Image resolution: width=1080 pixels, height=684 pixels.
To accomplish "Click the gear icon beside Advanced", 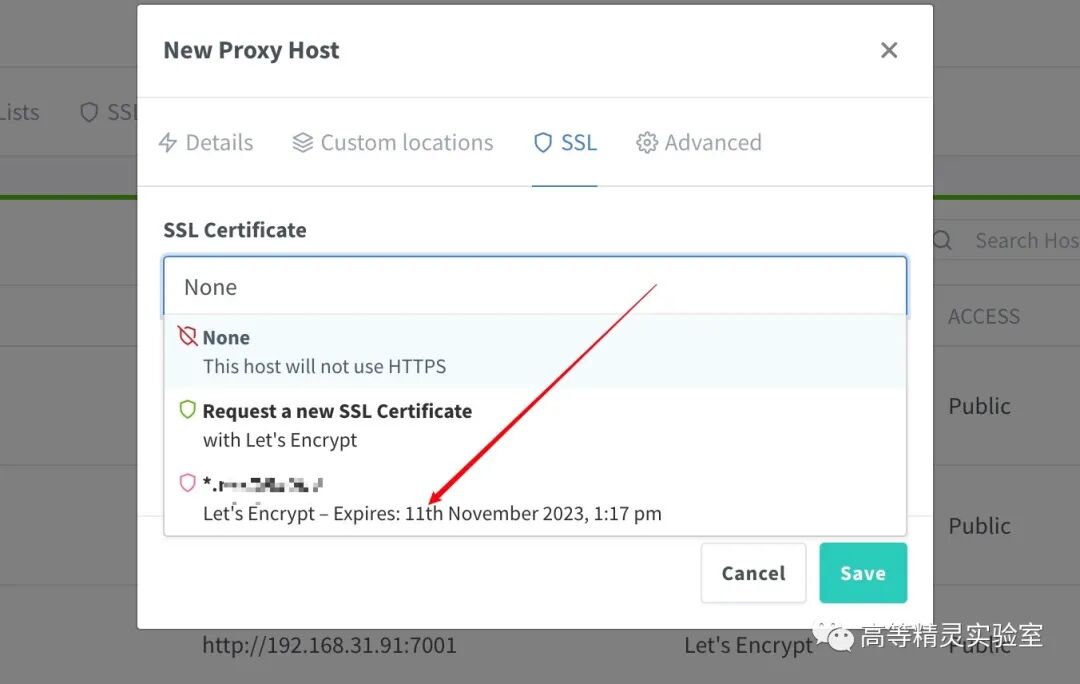I will (646, 143).
